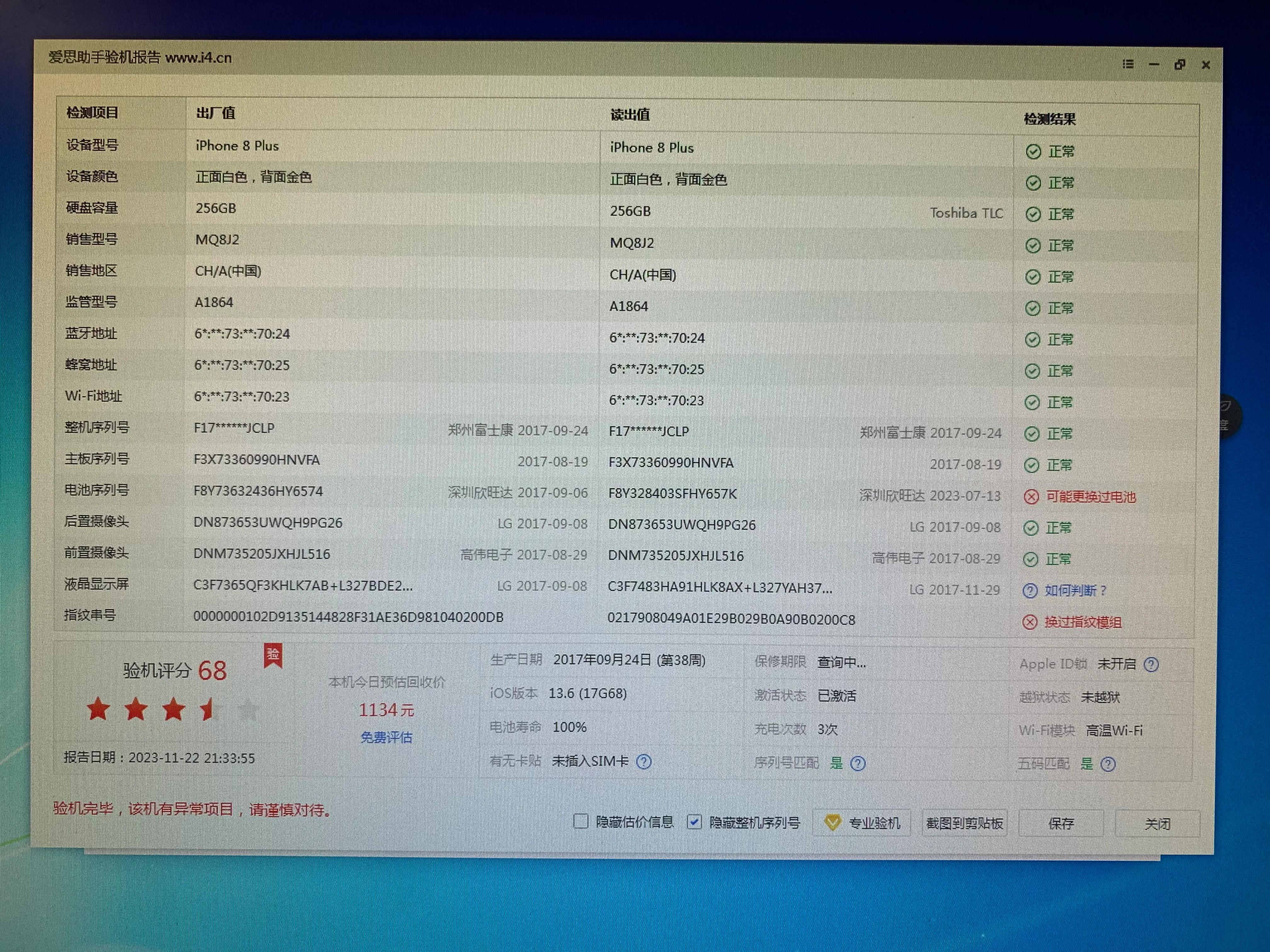Click the help icon beside five-code match
This screenshot has width=1270, height=952.
tap(1108, 764)
